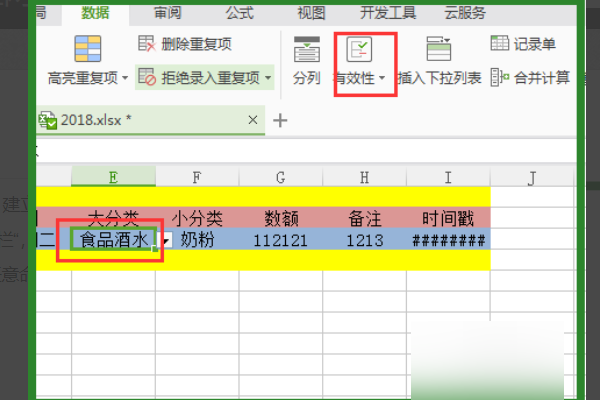The width and height of the screenshot is (600, 400).
Task: Switch to the 视图 tab
Action: pos(311,13)
